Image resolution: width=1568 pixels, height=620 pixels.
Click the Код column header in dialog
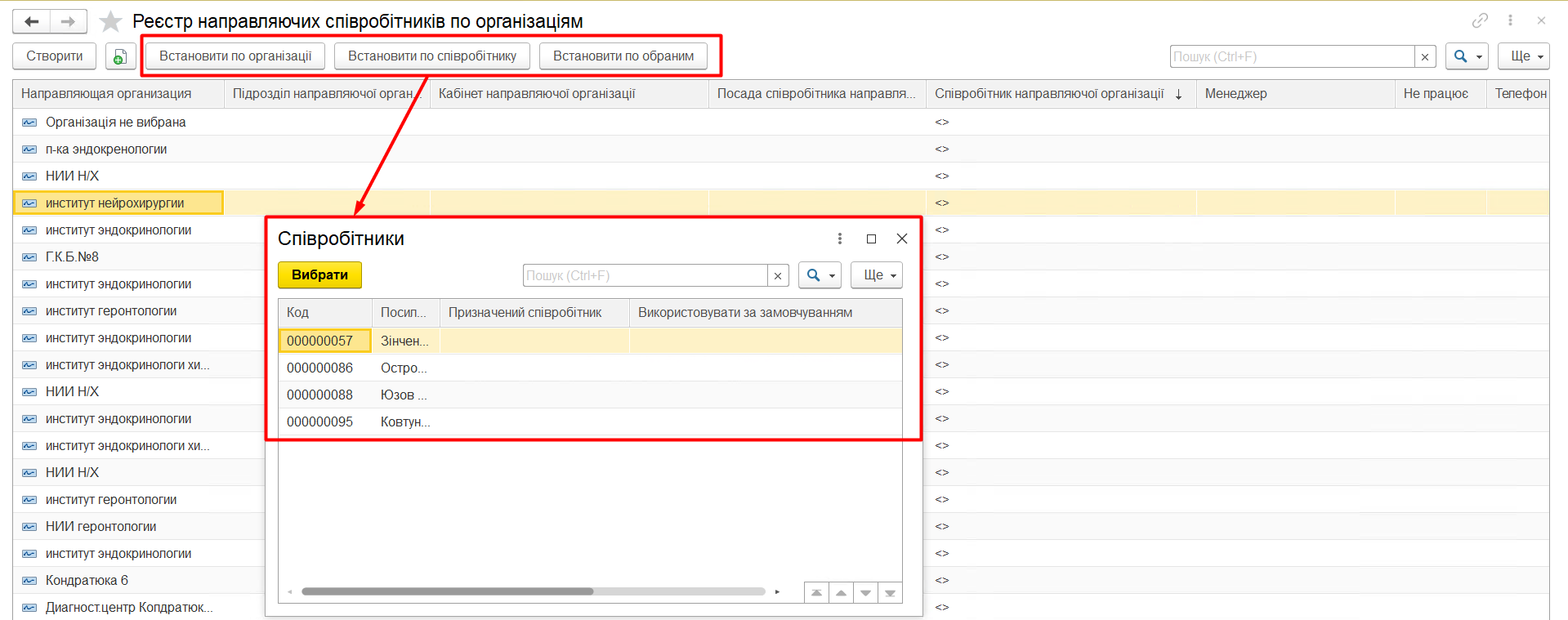(324, 313)
